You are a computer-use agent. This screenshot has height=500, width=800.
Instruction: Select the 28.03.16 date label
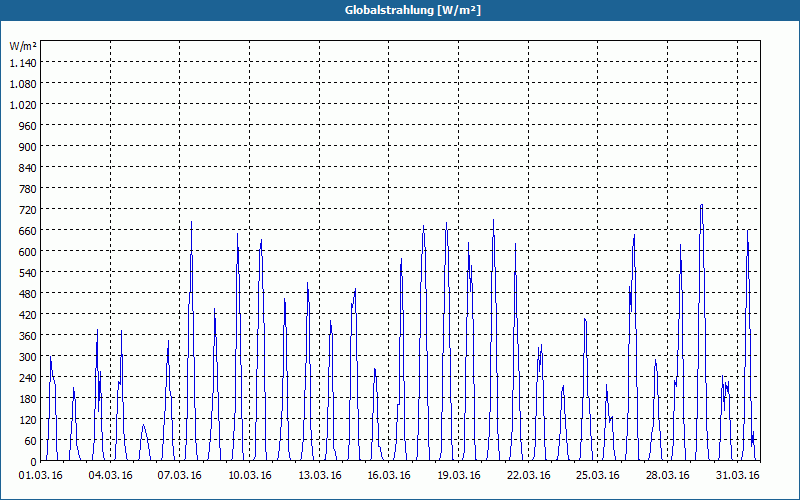[667, 476]
